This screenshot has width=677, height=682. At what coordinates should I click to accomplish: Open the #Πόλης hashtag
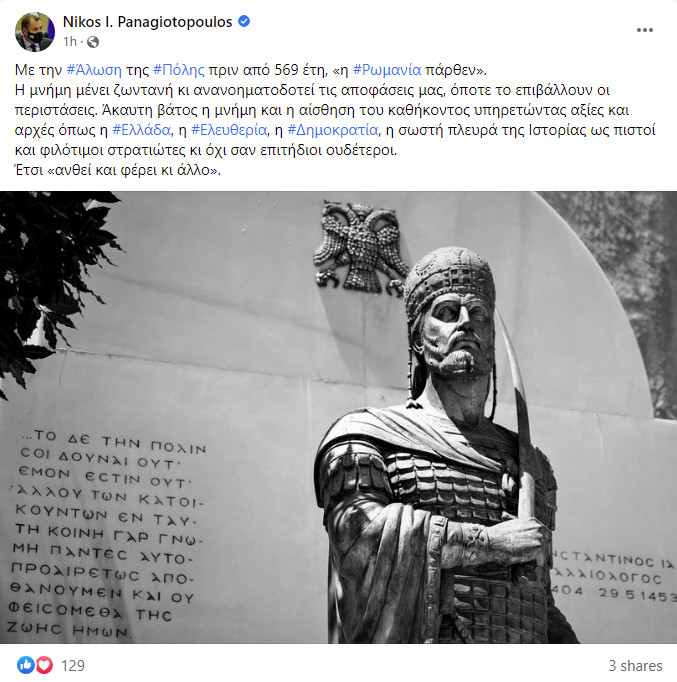pyautogui.click(x=179, y=70)
